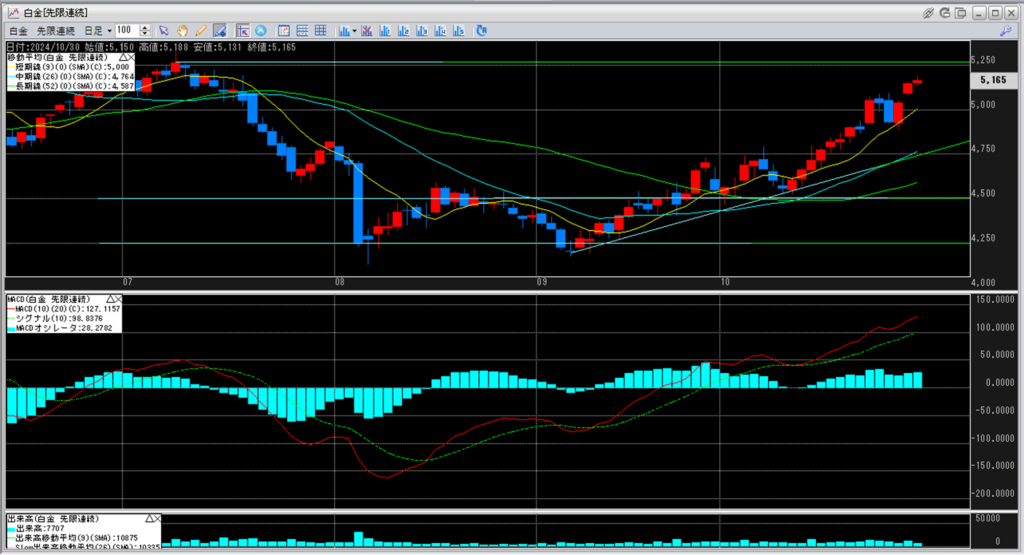The height and width of the screenshot is (555, 1024).
Task: Activate the hand pan tool
Action: click(182, 31)
